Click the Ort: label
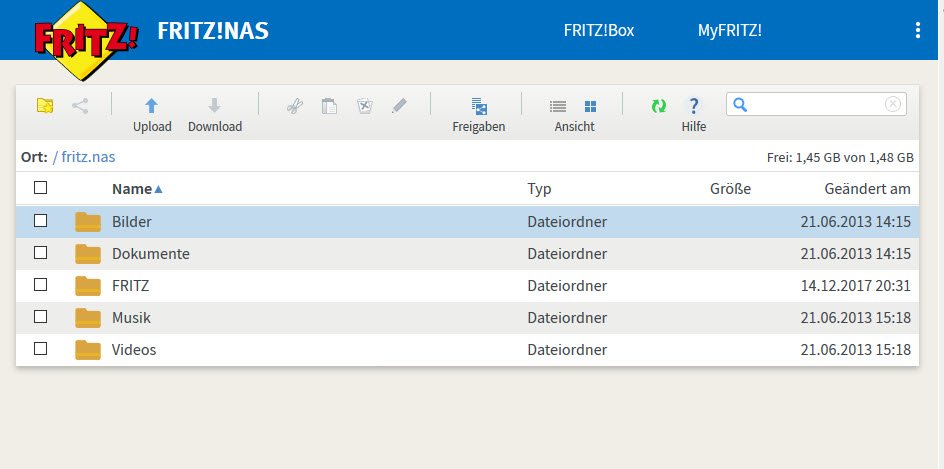944x469 pixels. [x=34, y=157]
